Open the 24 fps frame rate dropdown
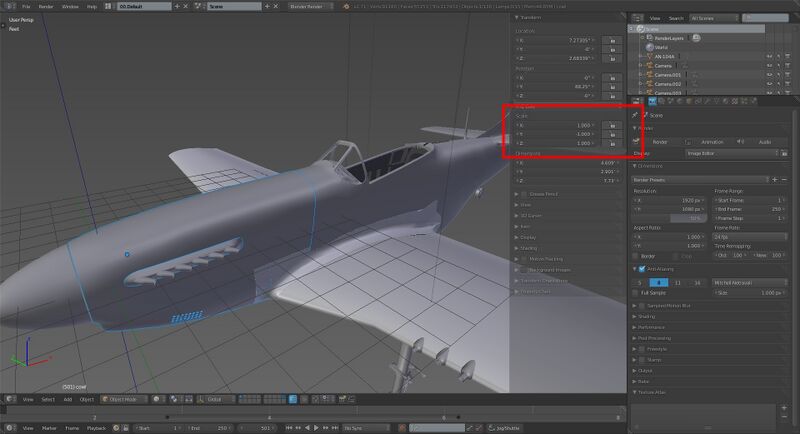The width and height of the screenshot is (800, 434). click(750, 237)
